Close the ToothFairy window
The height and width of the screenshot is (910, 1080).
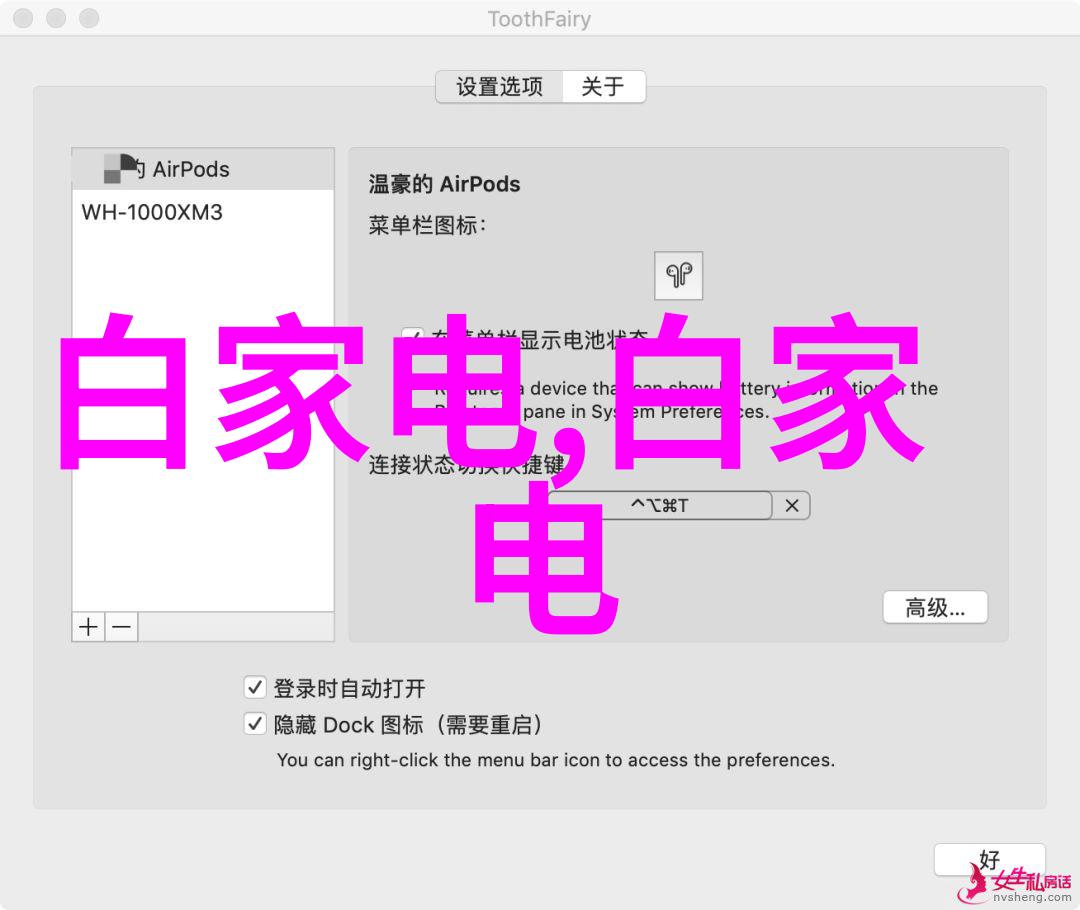tap(25, 19)
